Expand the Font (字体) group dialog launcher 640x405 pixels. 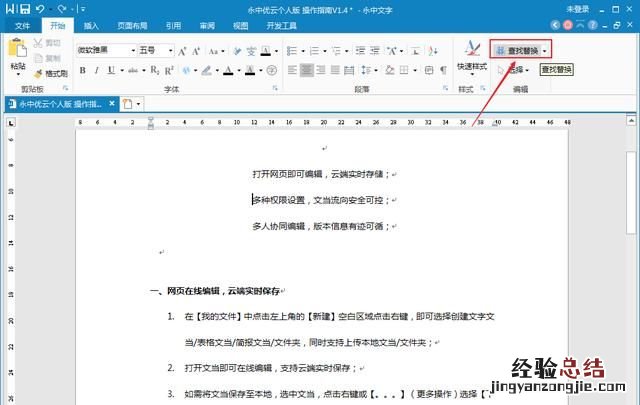coord(275,88)
